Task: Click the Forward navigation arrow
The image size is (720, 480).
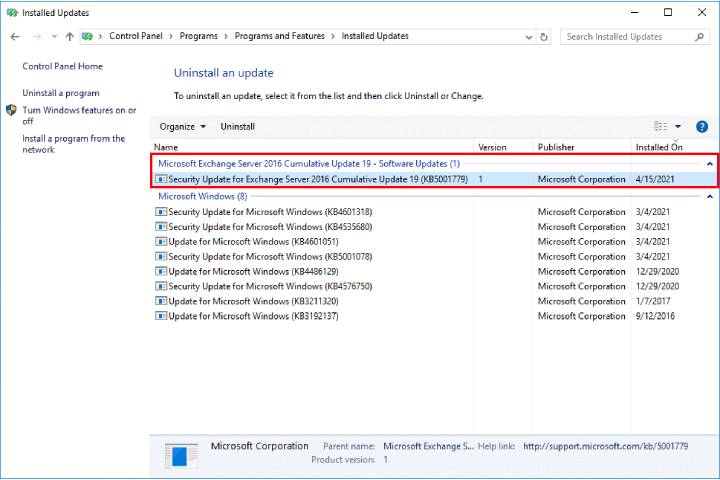Action: coord(37,37)
